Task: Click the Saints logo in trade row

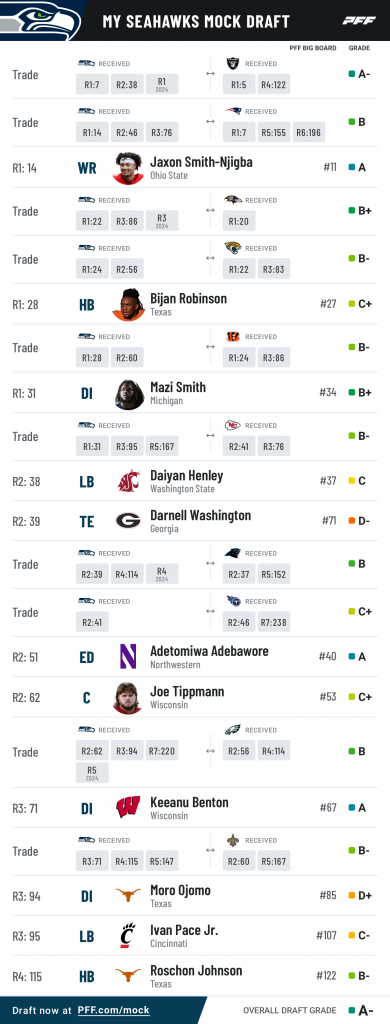Action: pyautogui.click(x=233, y=840)
